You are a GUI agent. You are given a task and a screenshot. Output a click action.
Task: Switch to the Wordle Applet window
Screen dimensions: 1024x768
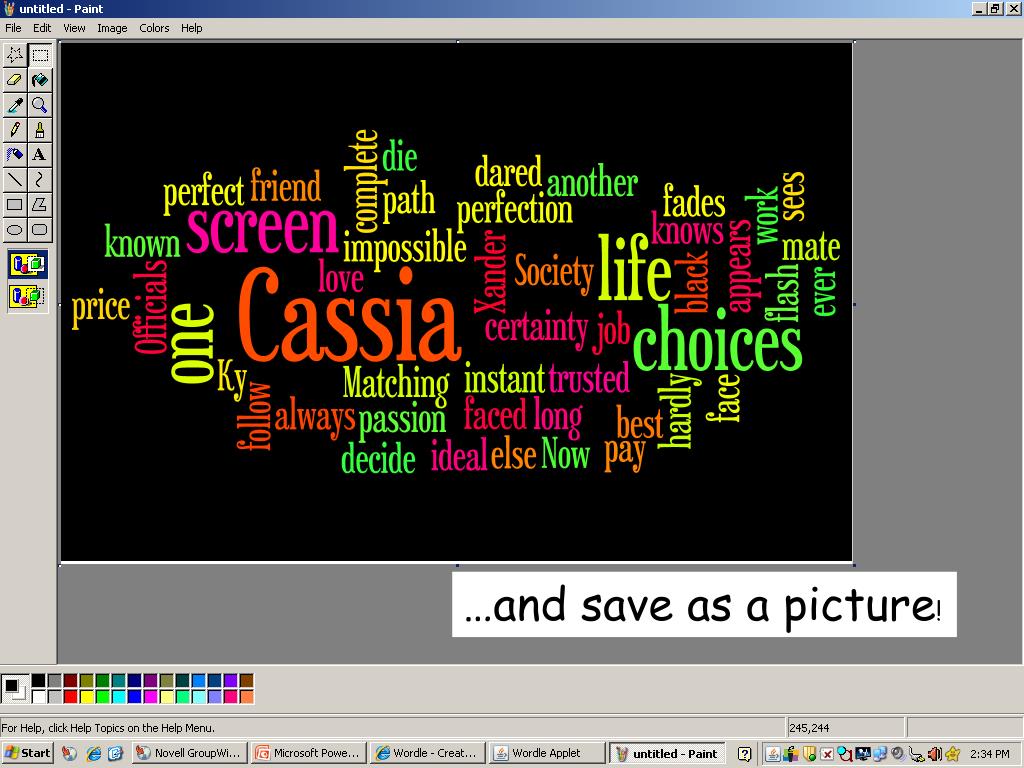[x=547, y=753]
